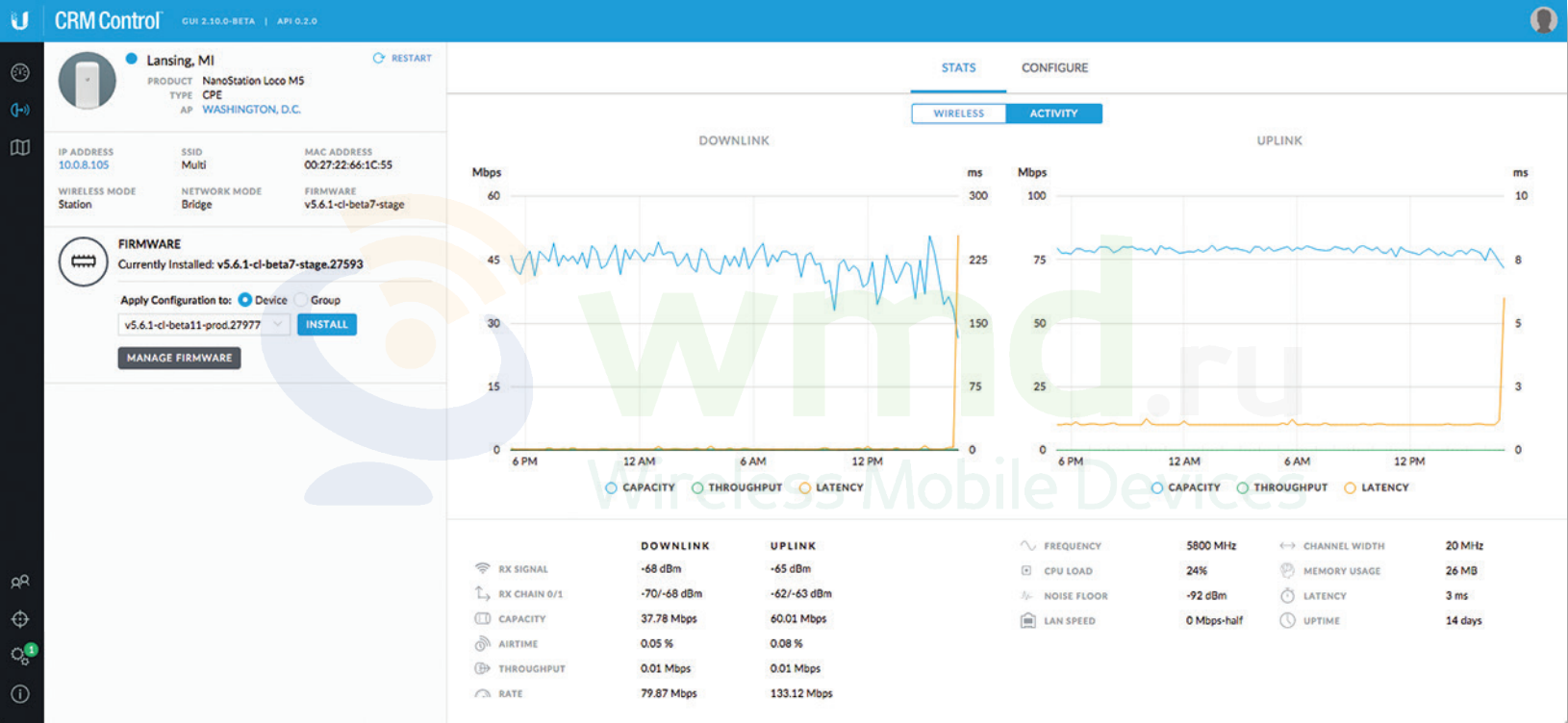Viewport: 1568px width, 723px height.
Task: Switch to the Stats tab
Action: (958, 68)
